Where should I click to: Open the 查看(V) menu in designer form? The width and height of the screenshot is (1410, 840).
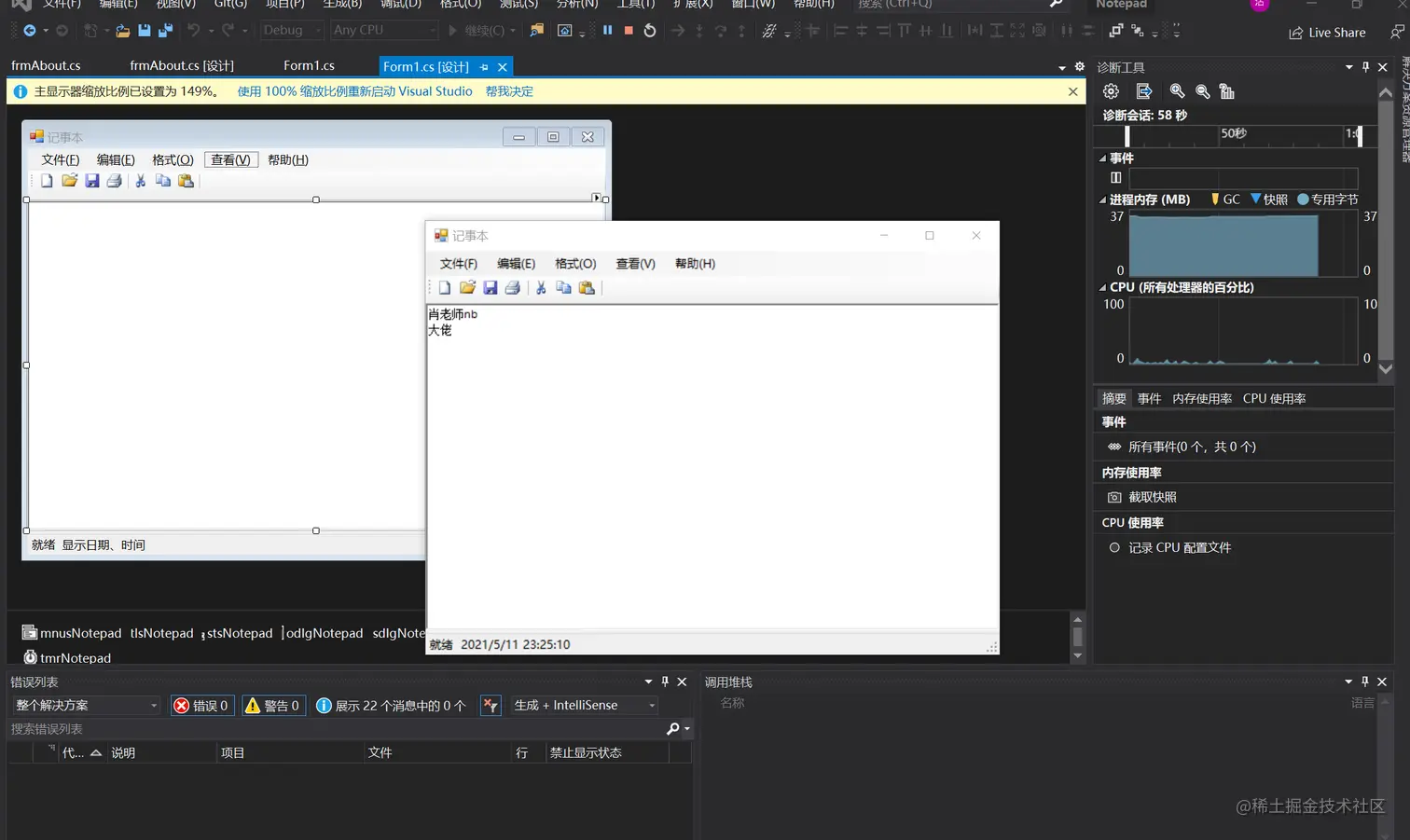(230, 160)
